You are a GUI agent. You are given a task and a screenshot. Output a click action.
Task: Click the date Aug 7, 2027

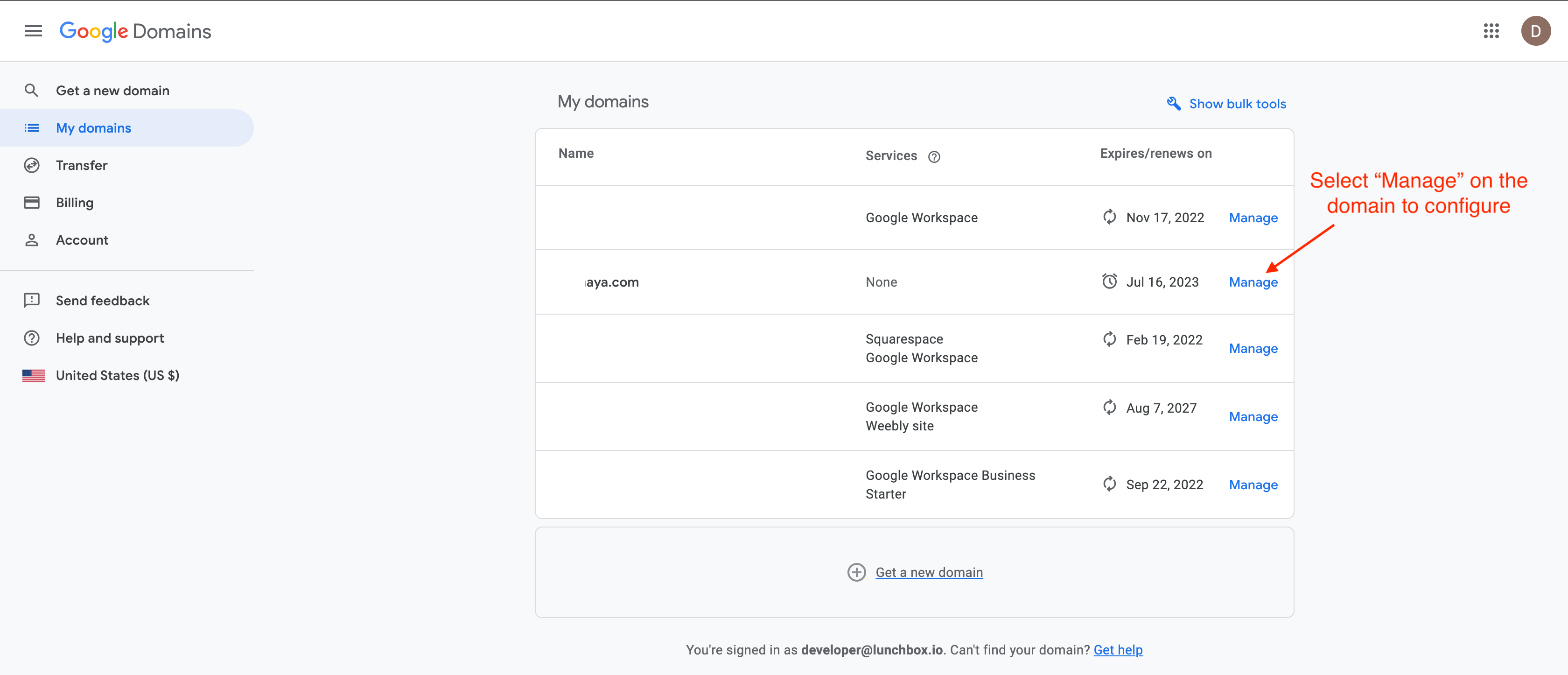coord(1161,408)
